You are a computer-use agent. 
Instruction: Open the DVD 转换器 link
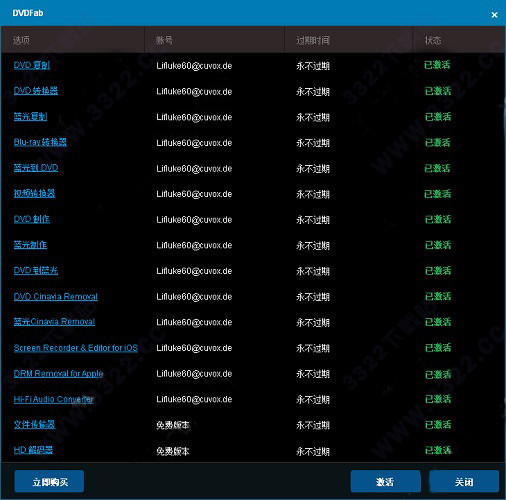(x=36, y=91)
